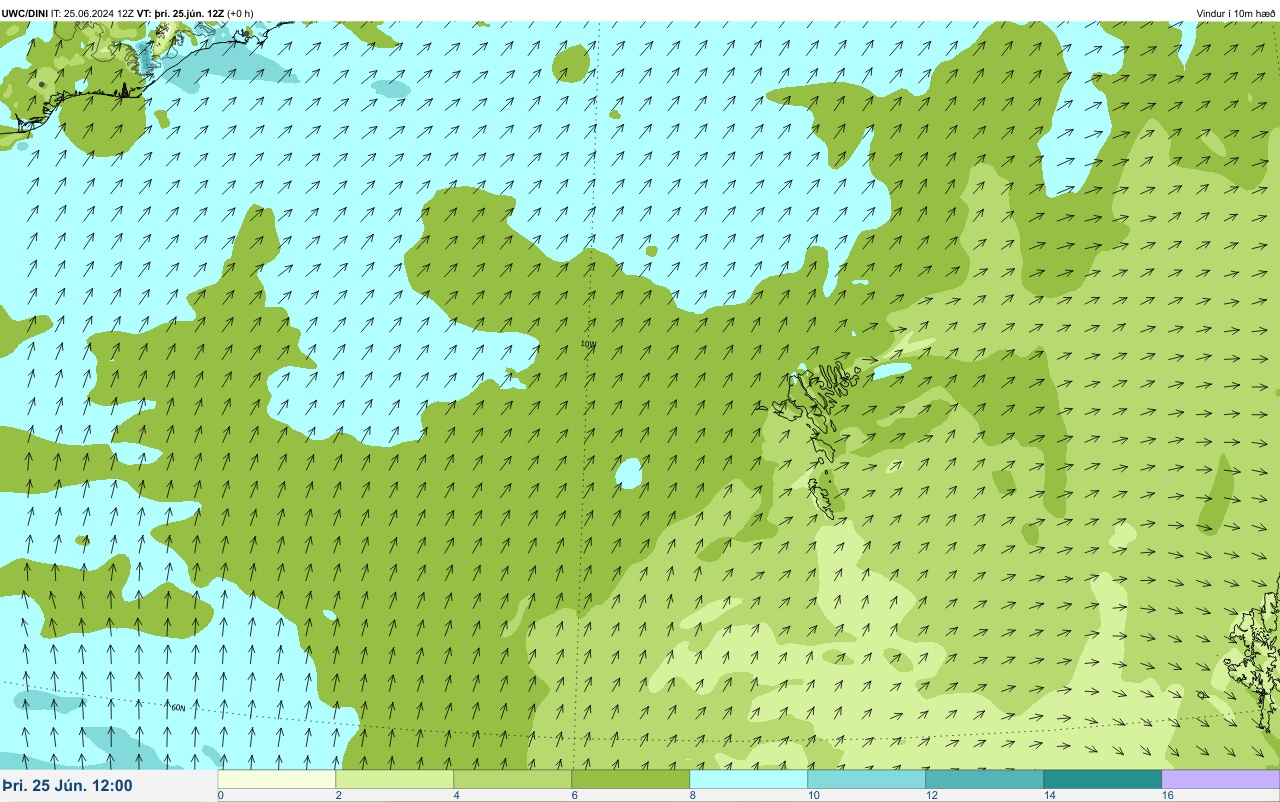Click the 2–4 m/s light lime legend swatch
Viewport: 1280px width, 802px height.
[x=395, y=779]
